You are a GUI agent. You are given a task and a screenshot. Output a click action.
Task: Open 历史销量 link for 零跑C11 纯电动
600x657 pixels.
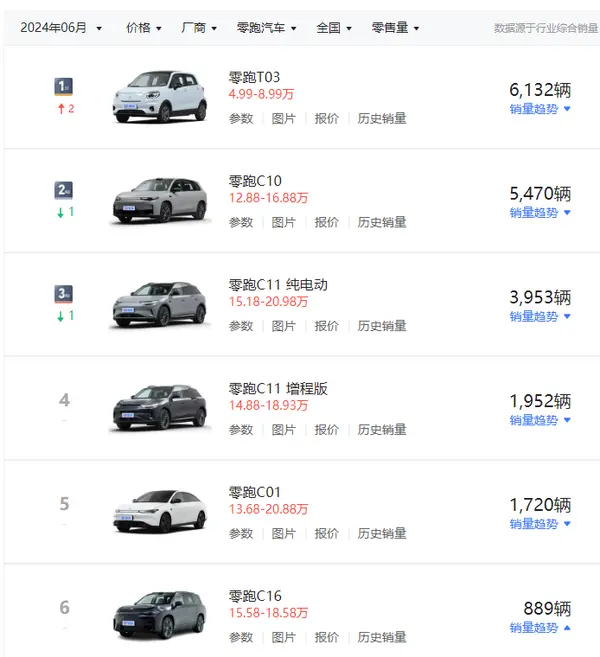tap(382, 326)
